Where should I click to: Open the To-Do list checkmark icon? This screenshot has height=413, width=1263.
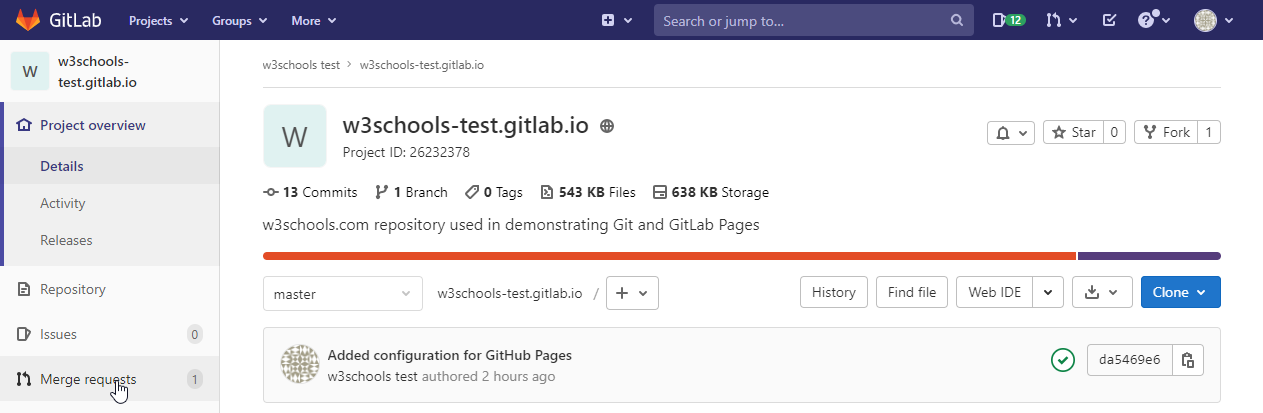[x=1109, y=20]
